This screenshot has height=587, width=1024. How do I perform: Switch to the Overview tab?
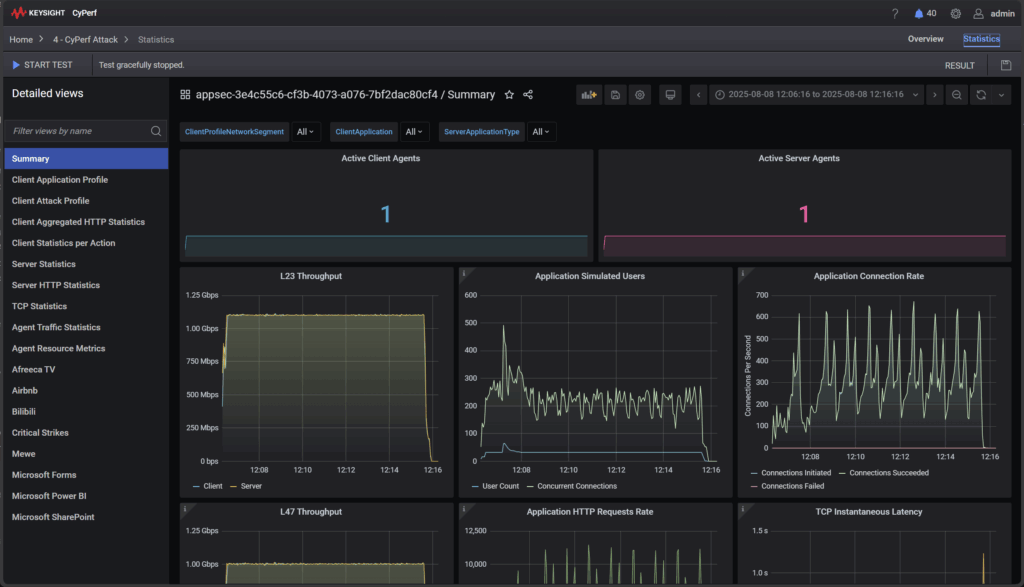pos(925,39)
